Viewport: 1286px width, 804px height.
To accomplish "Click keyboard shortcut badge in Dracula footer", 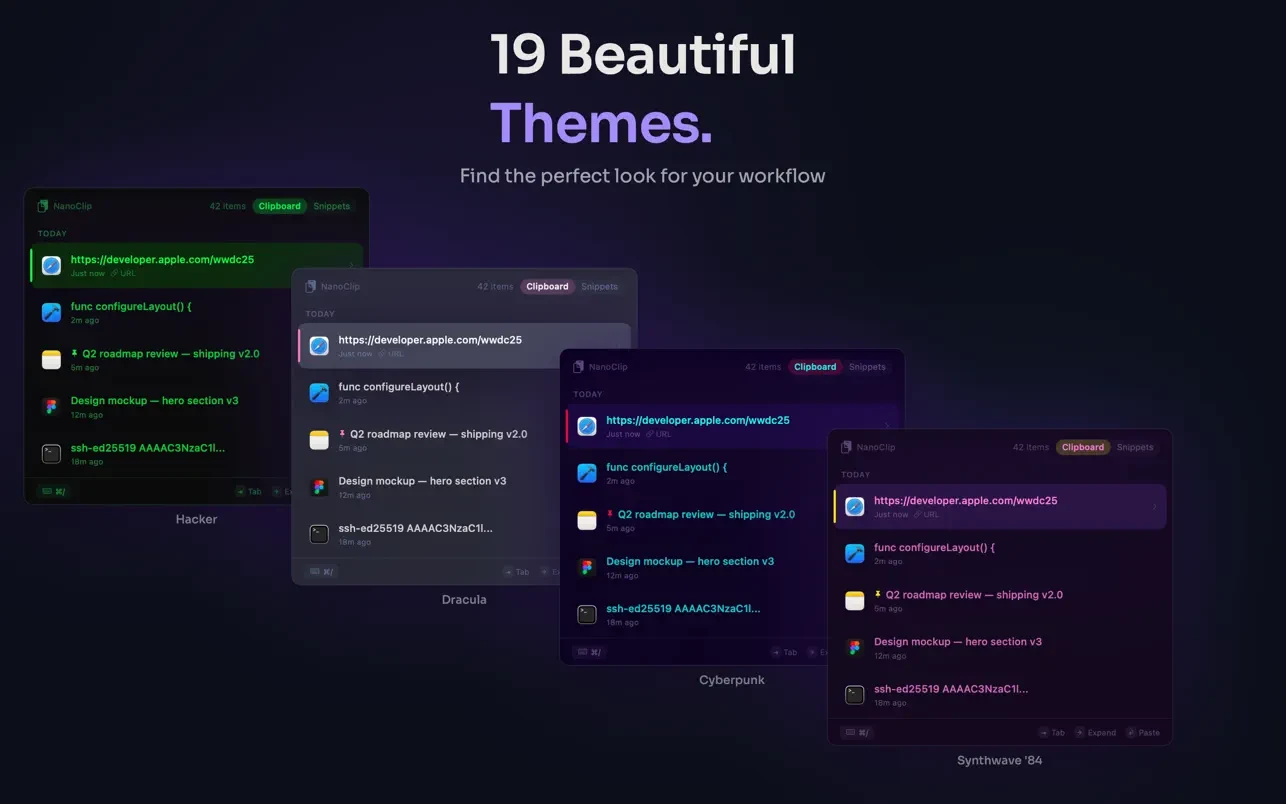I will 322,572.
